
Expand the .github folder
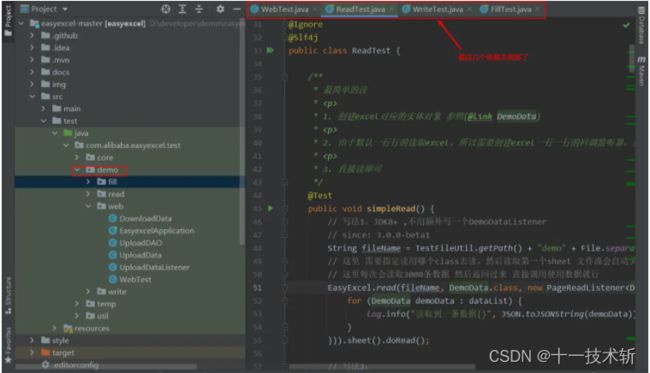click(x=32, y=36)
